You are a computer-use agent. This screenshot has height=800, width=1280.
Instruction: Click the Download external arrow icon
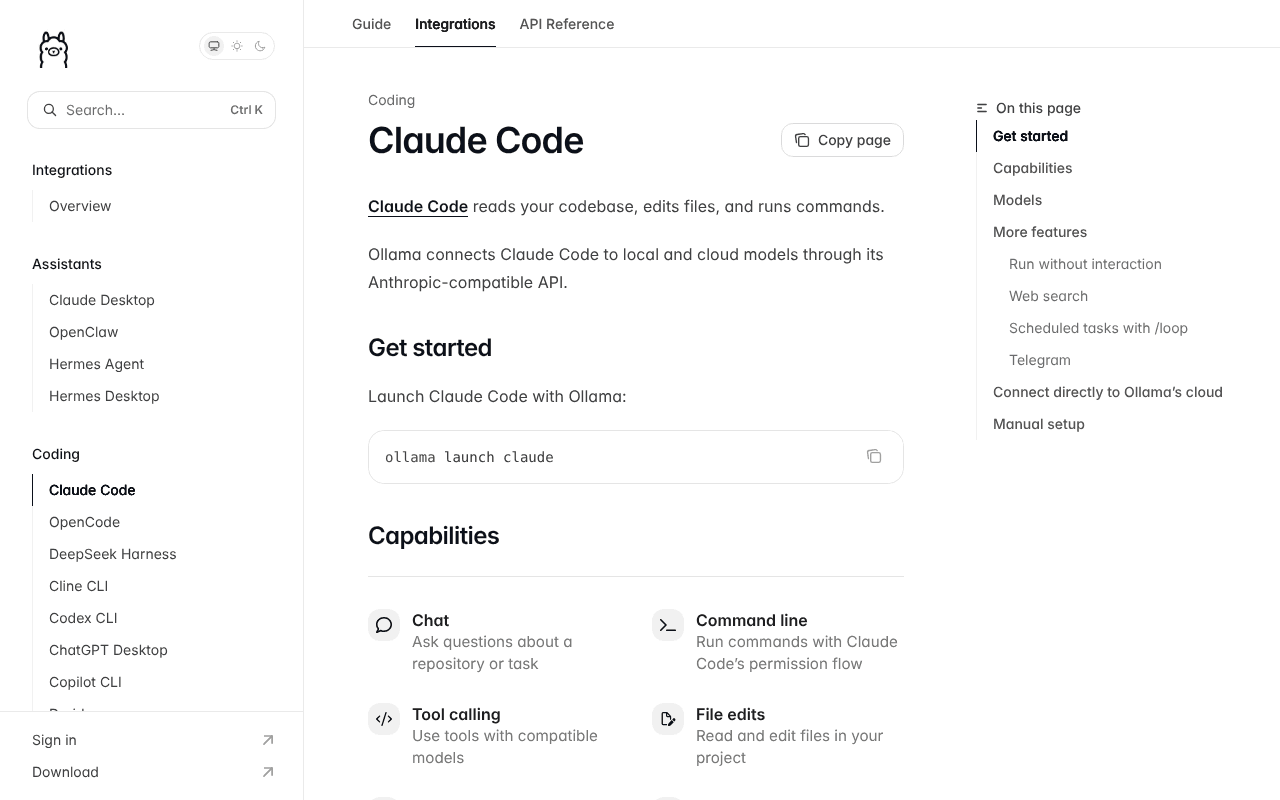[268, 772]
